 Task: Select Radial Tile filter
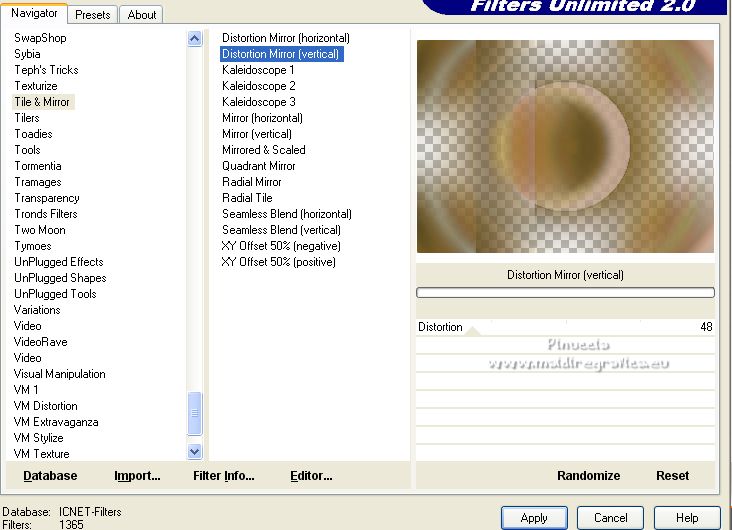(247, 198)
